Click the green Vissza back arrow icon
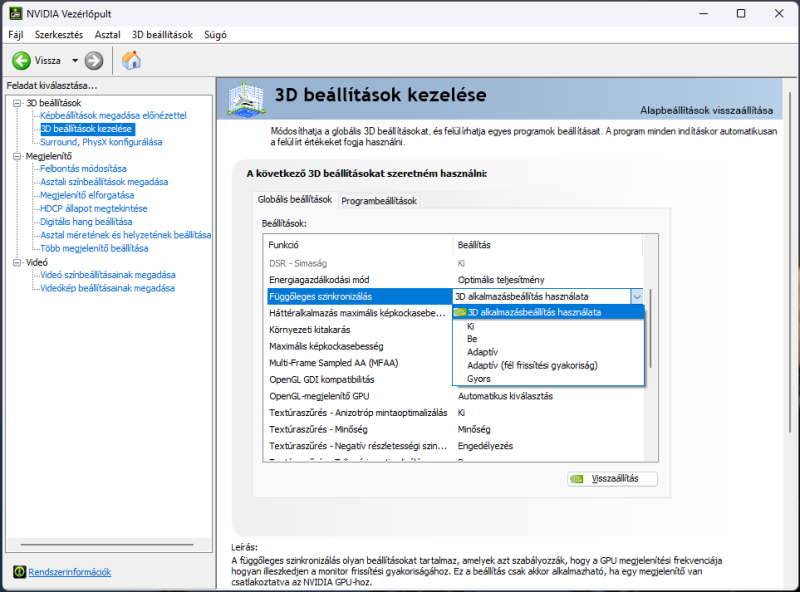This screenshot has width=800, height=592. (x=21, y=61)
